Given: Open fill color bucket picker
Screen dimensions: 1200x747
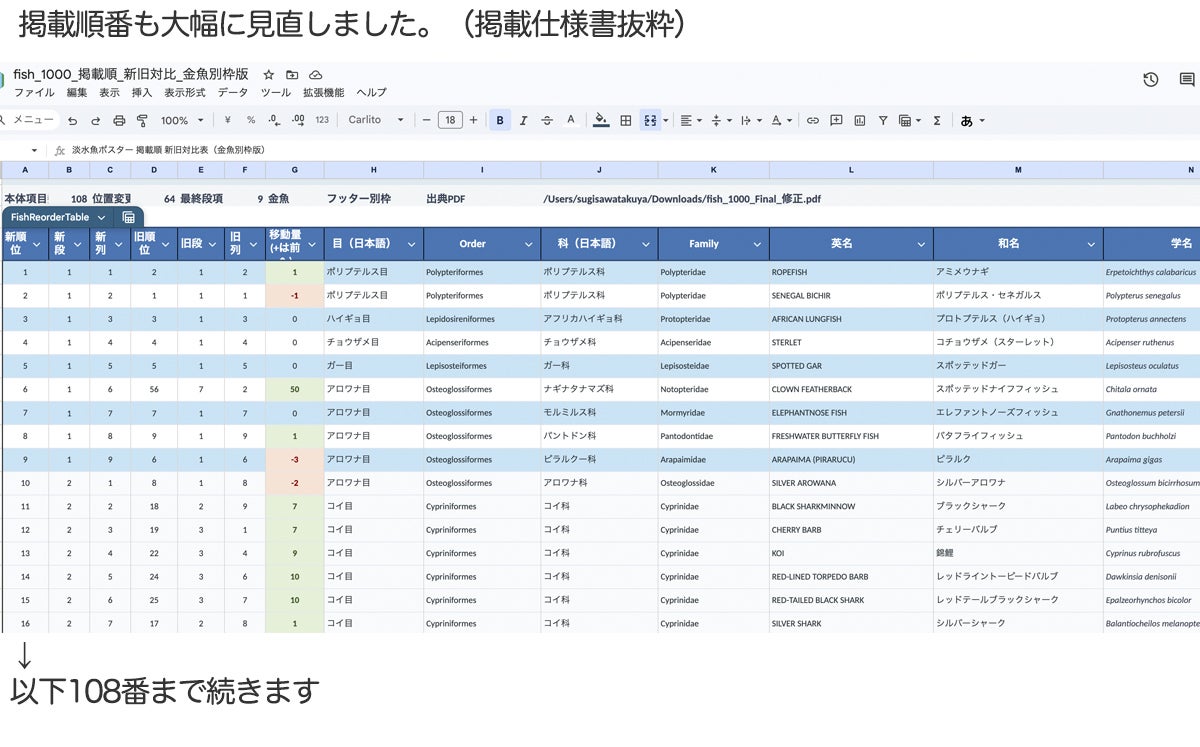Looking at the screenshot, I should 601,120.
